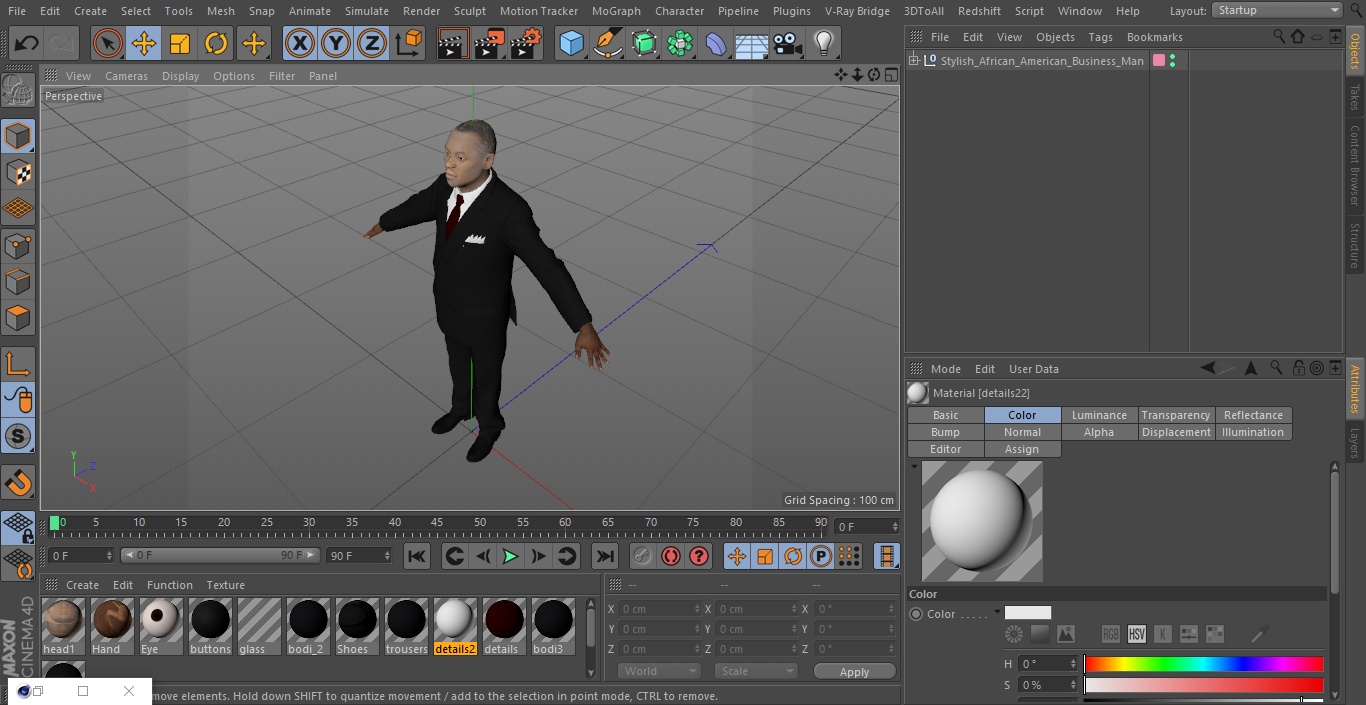1366x705 pixels.
Task: Open the color wheel mode icon
Action: (1014, 634)
